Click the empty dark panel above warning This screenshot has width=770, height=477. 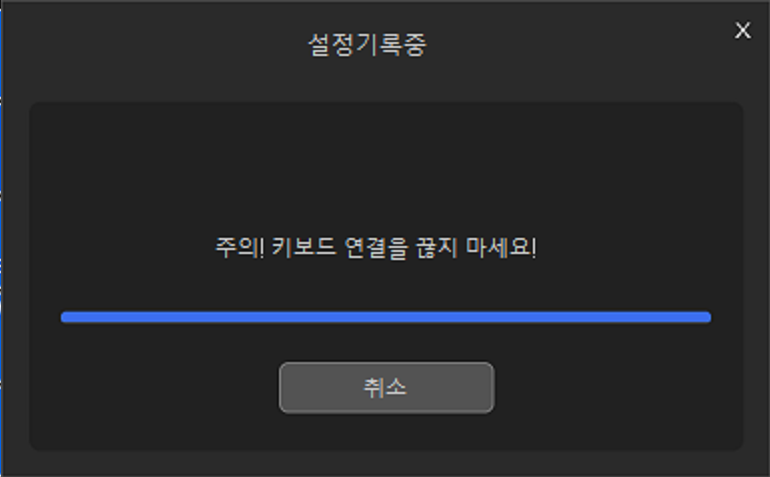point(386,167)
